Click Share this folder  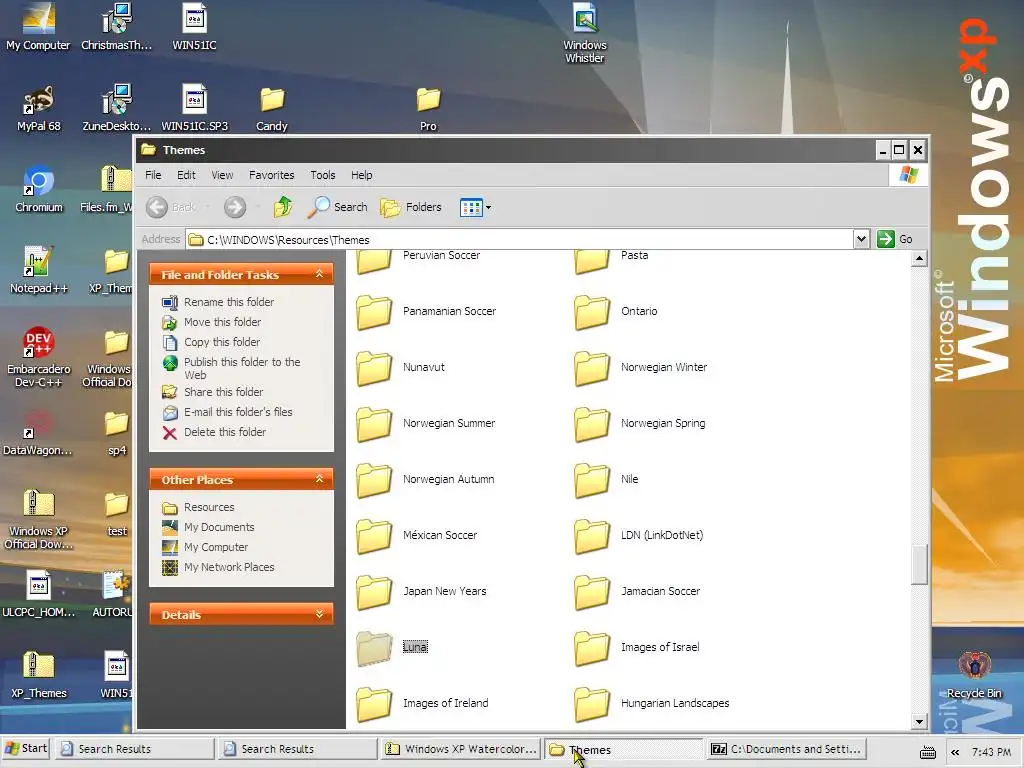(x=223, y=392)
